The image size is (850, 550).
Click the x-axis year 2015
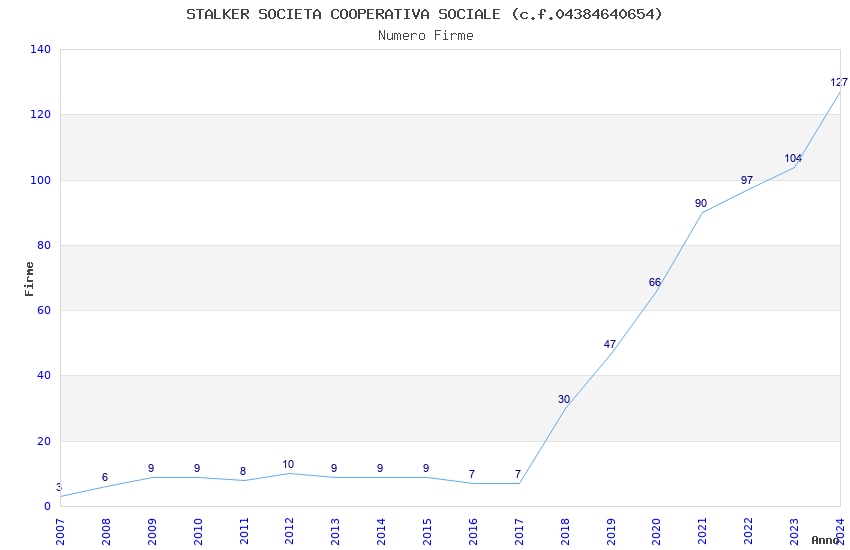coord(427,532)
